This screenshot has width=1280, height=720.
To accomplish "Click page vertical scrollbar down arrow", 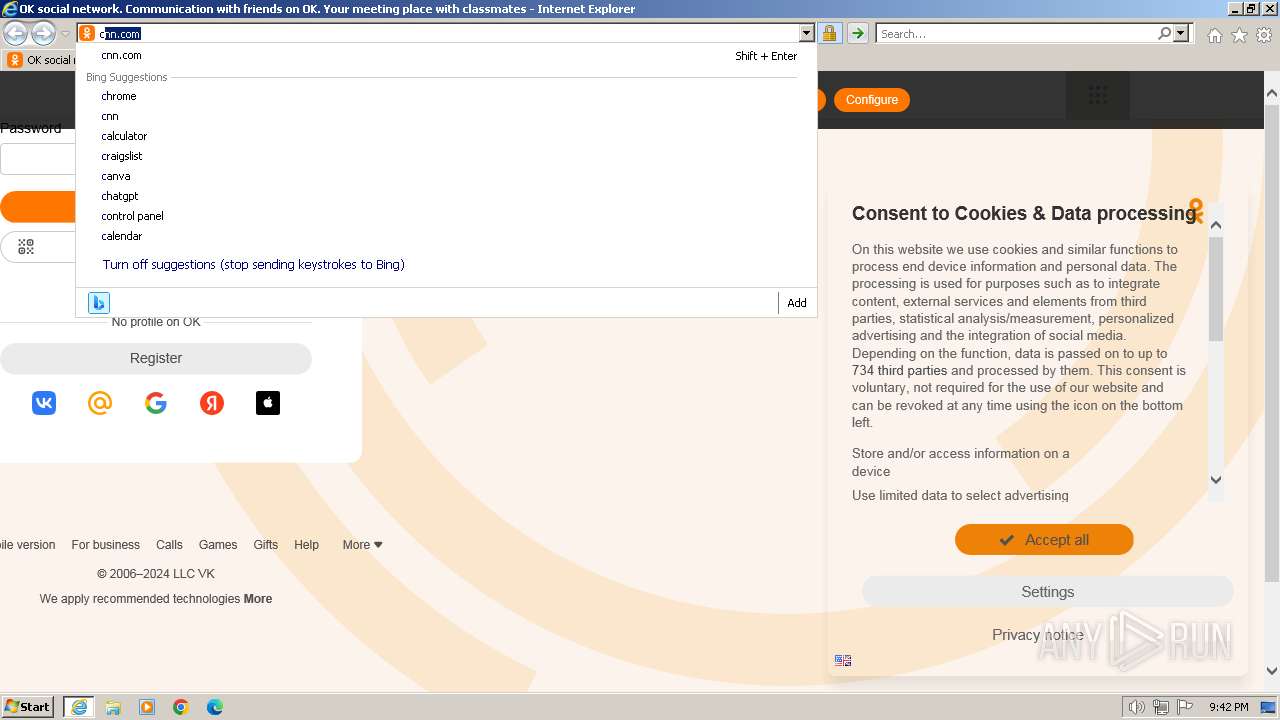I will 1272,671.
